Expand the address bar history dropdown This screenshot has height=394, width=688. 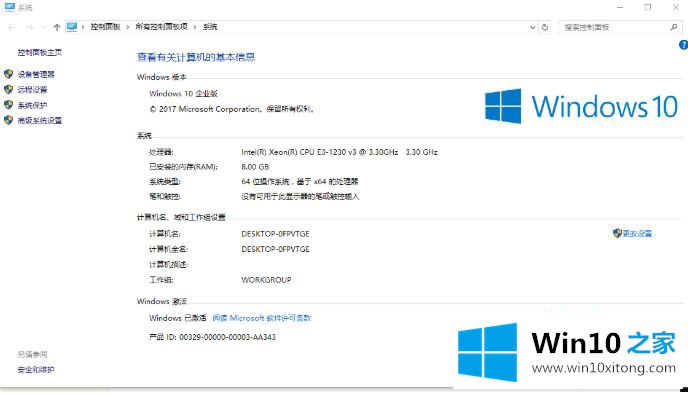532,27
